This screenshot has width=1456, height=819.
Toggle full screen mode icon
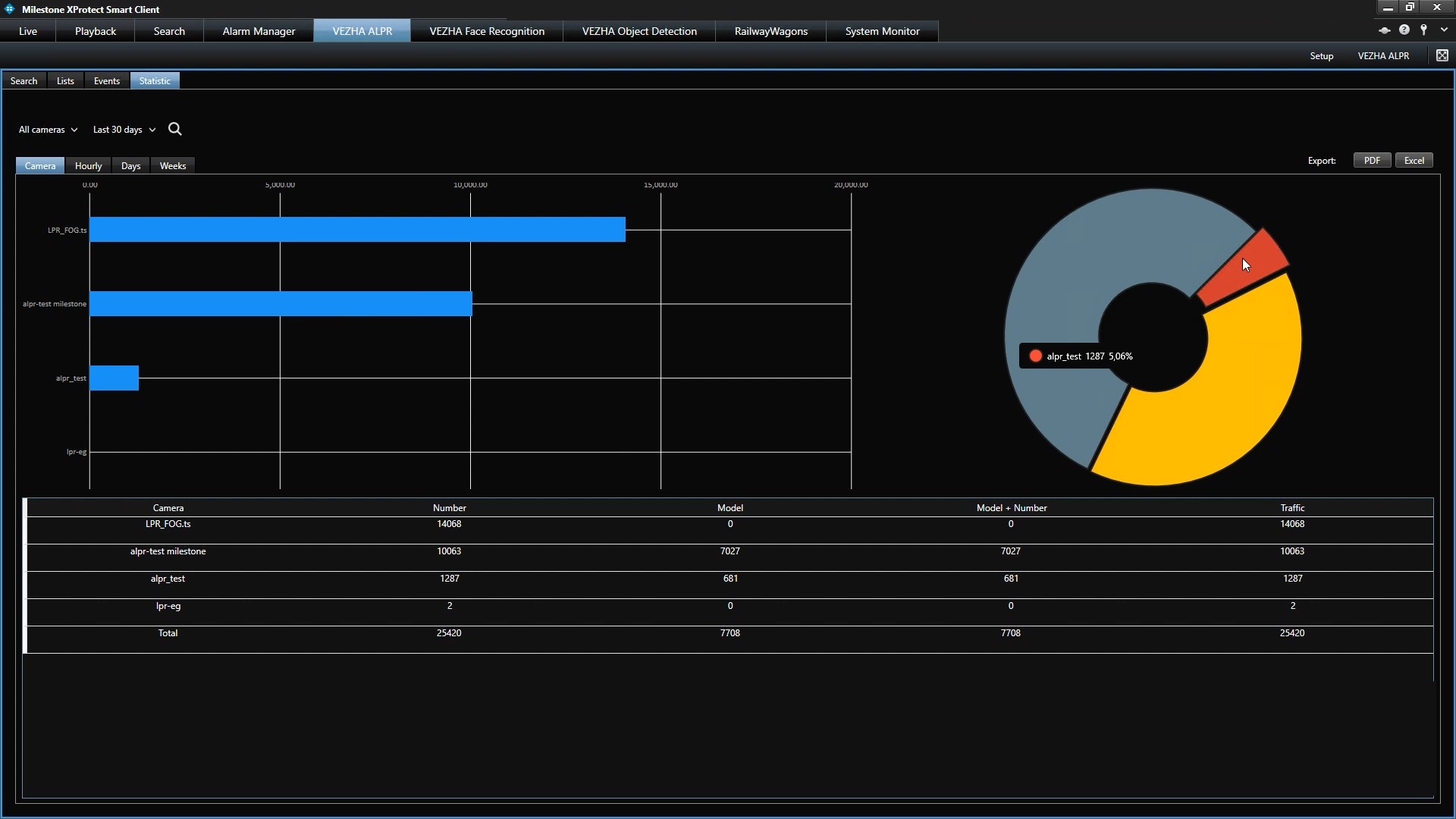point(1442,55)
